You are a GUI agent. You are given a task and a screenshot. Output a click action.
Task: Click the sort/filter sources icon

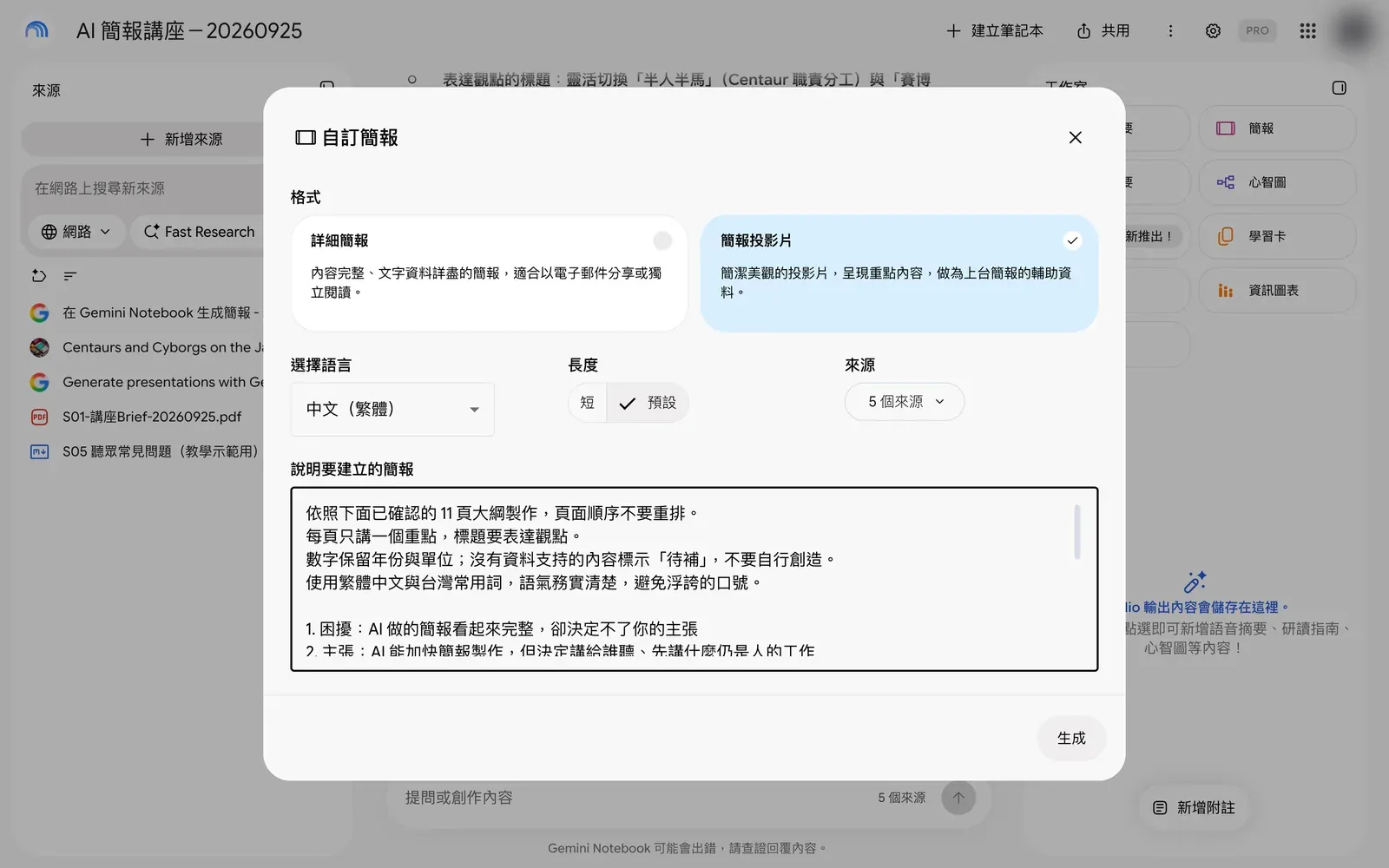click(x=70, y=276)
